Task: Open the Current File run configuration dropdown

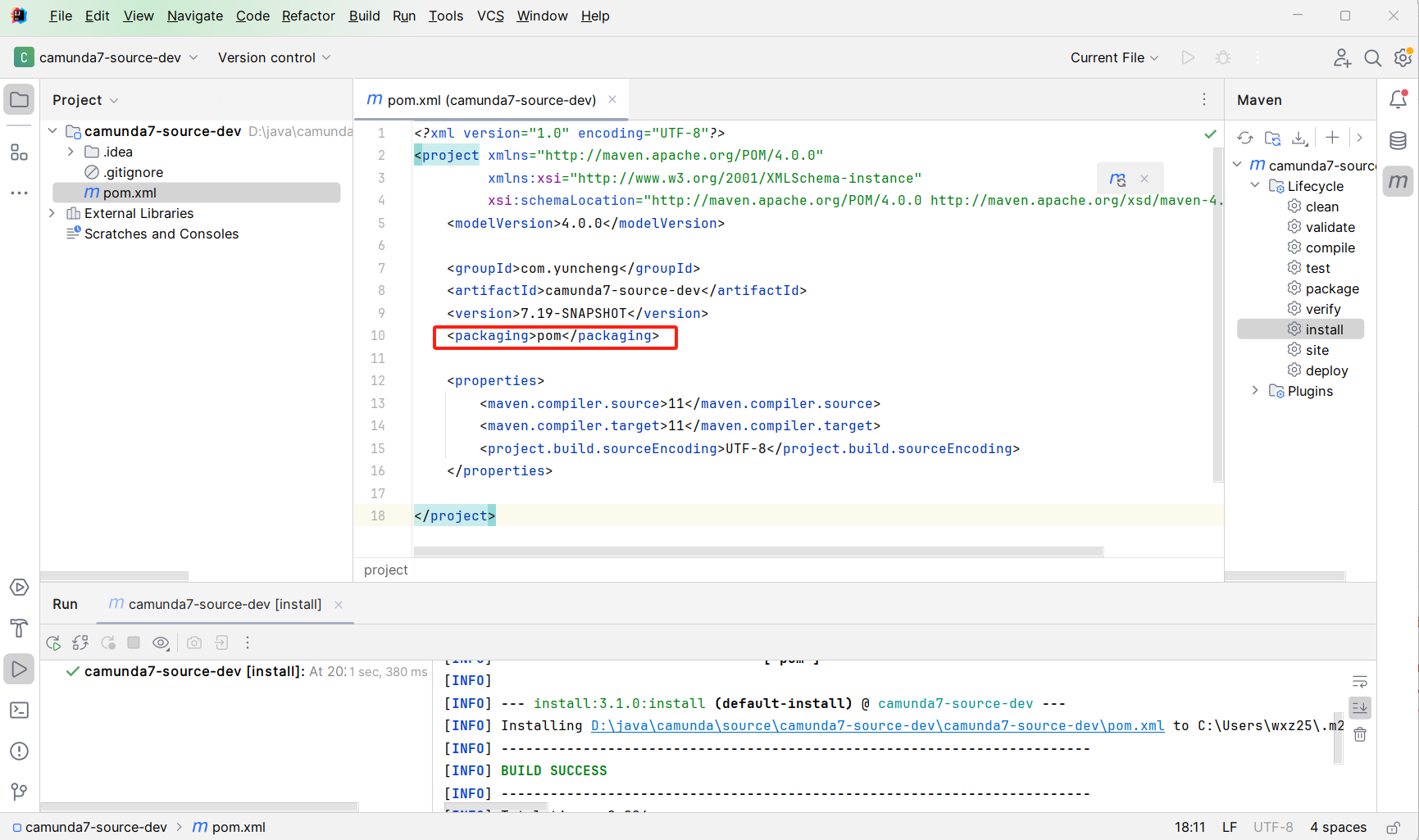Action: tap(1114, 57)
